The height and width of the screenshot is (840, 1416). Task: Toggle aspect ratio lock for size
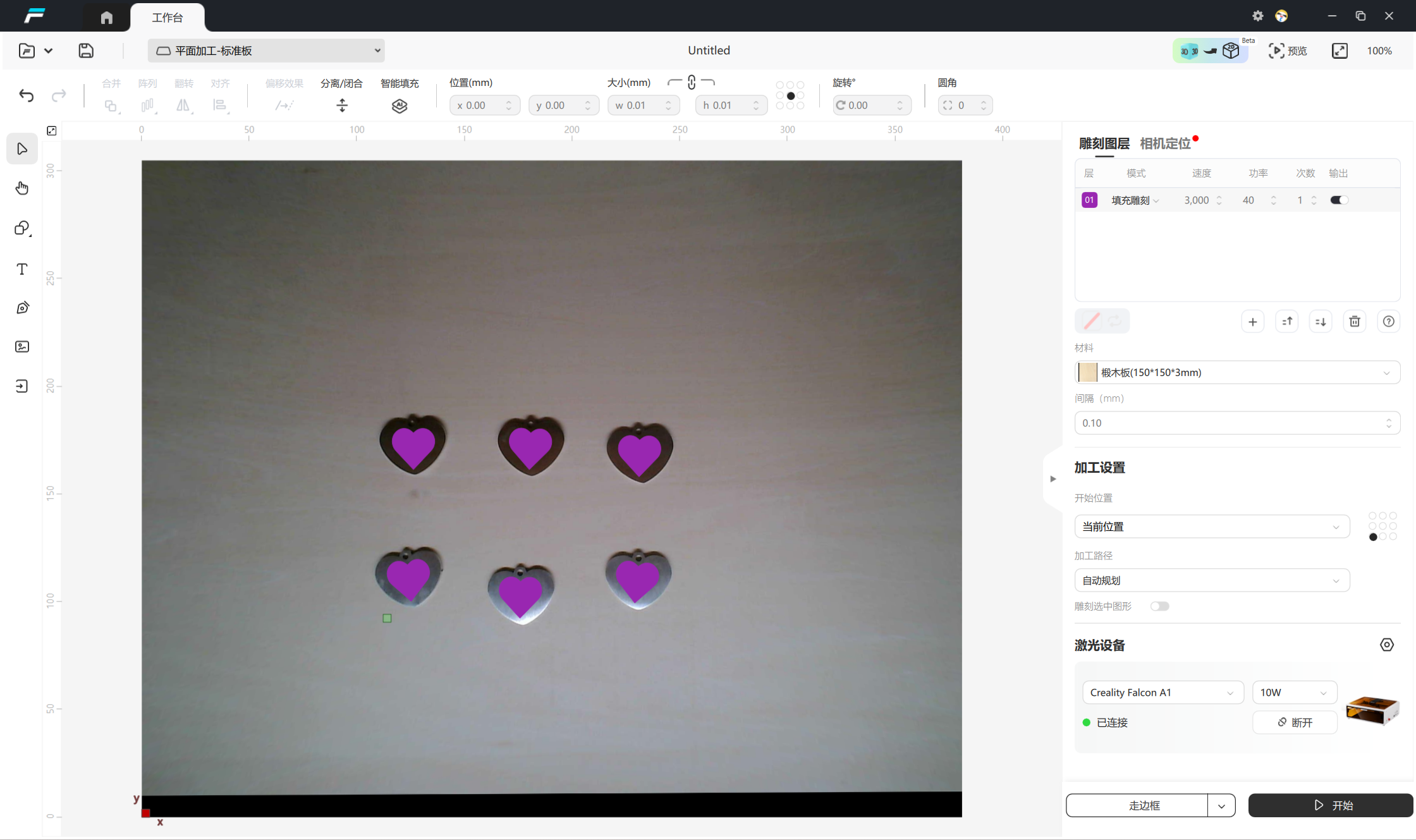pos(692,83)
